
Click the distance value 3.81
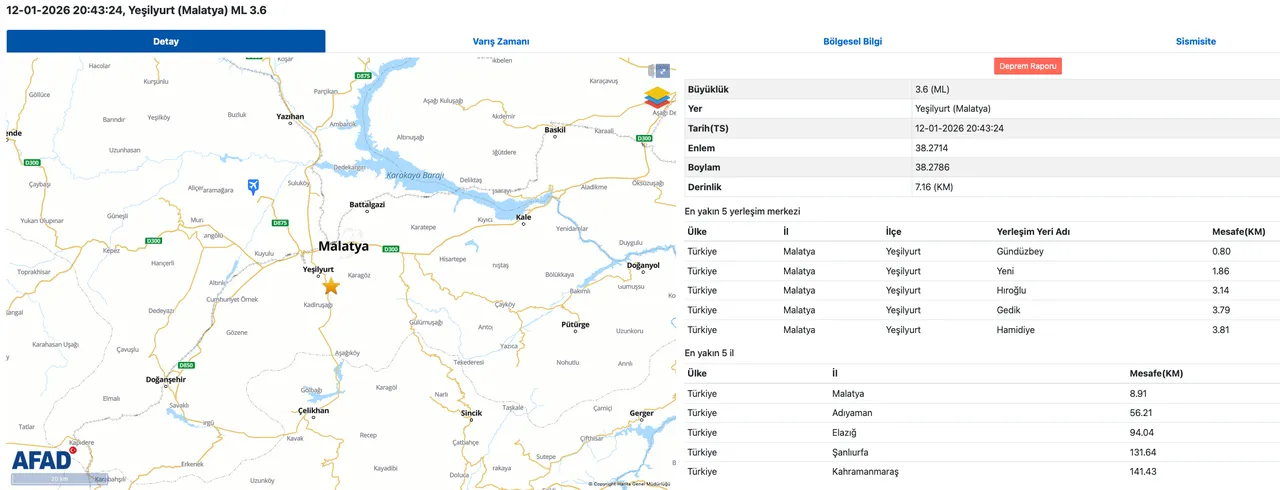tap(1221, 329)
